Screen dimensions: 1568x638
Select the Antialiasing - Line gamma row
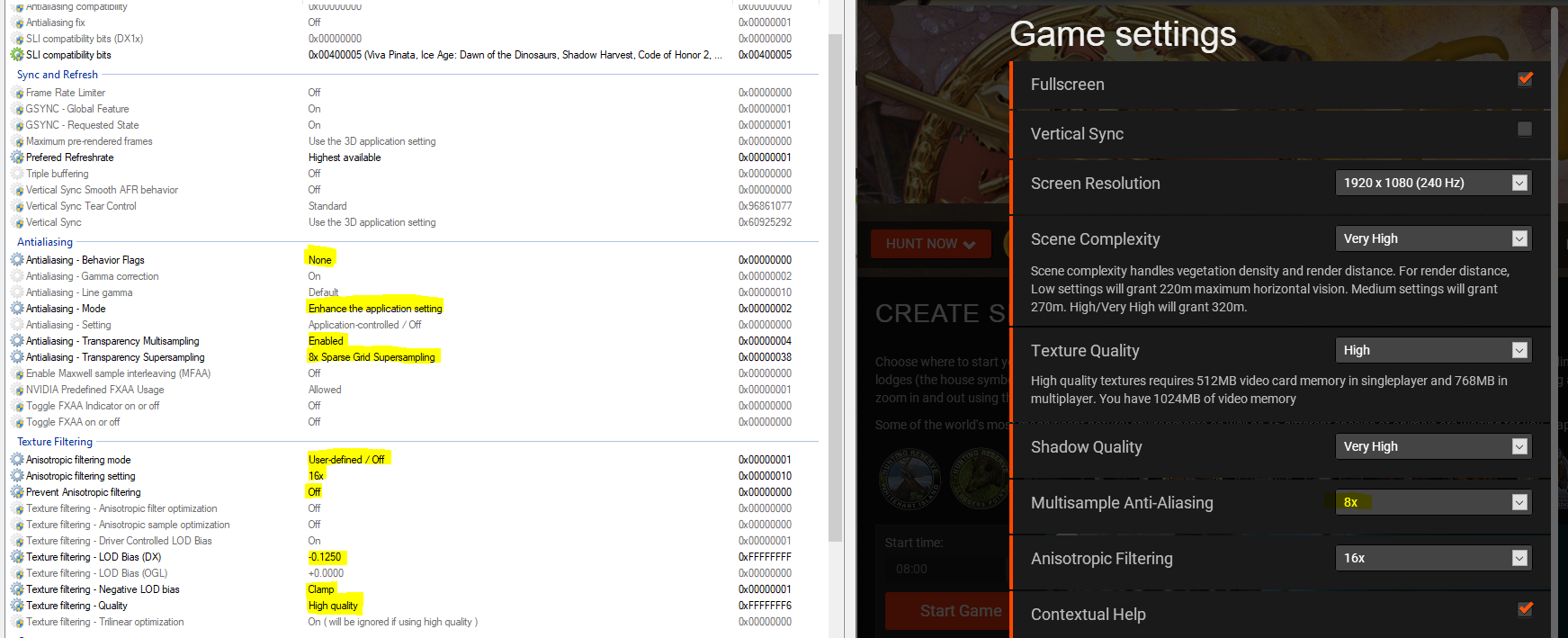point(414,292)
